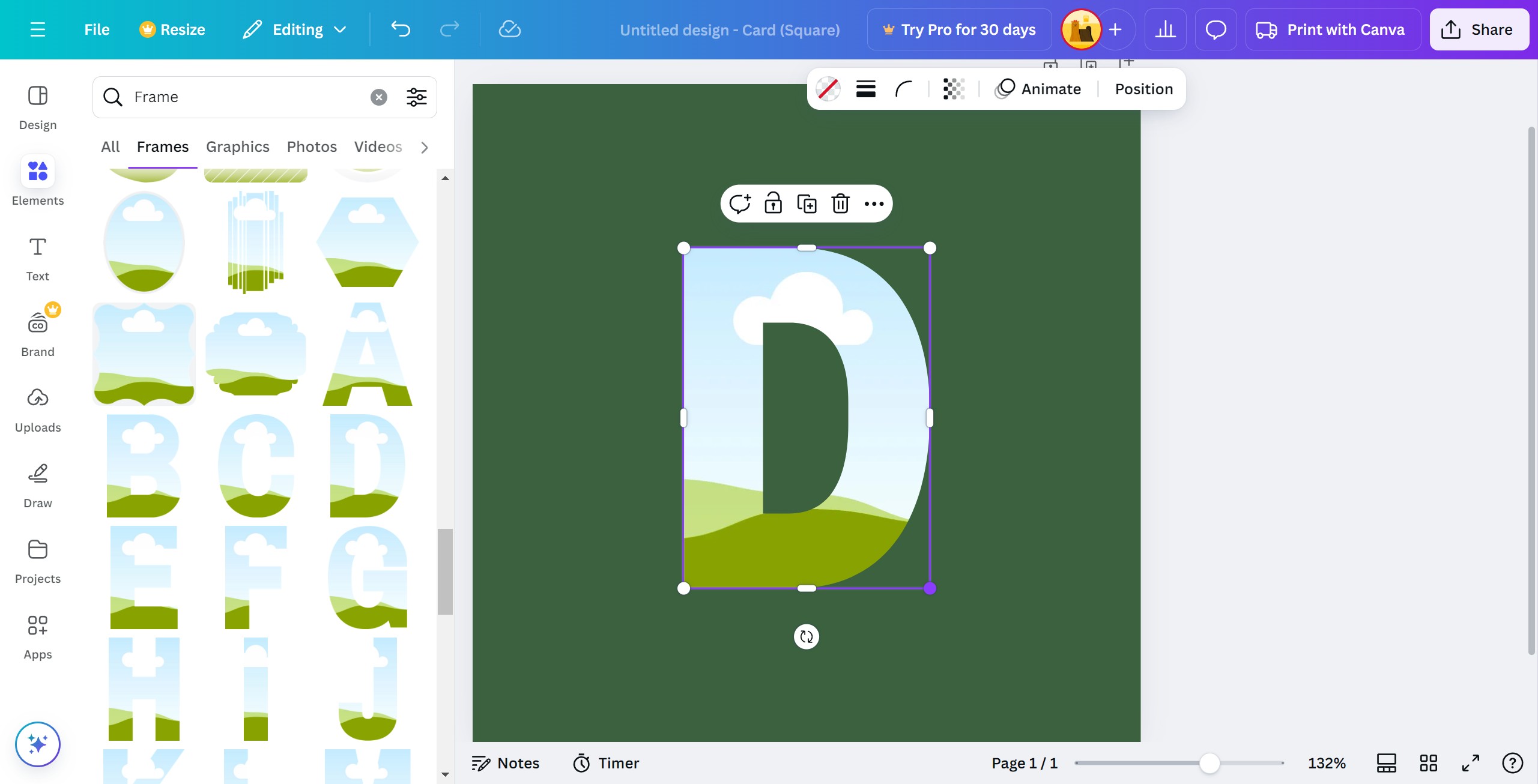The image size is (1538, 784).
Task: Switch to the All tab
Action: [111, 146]
